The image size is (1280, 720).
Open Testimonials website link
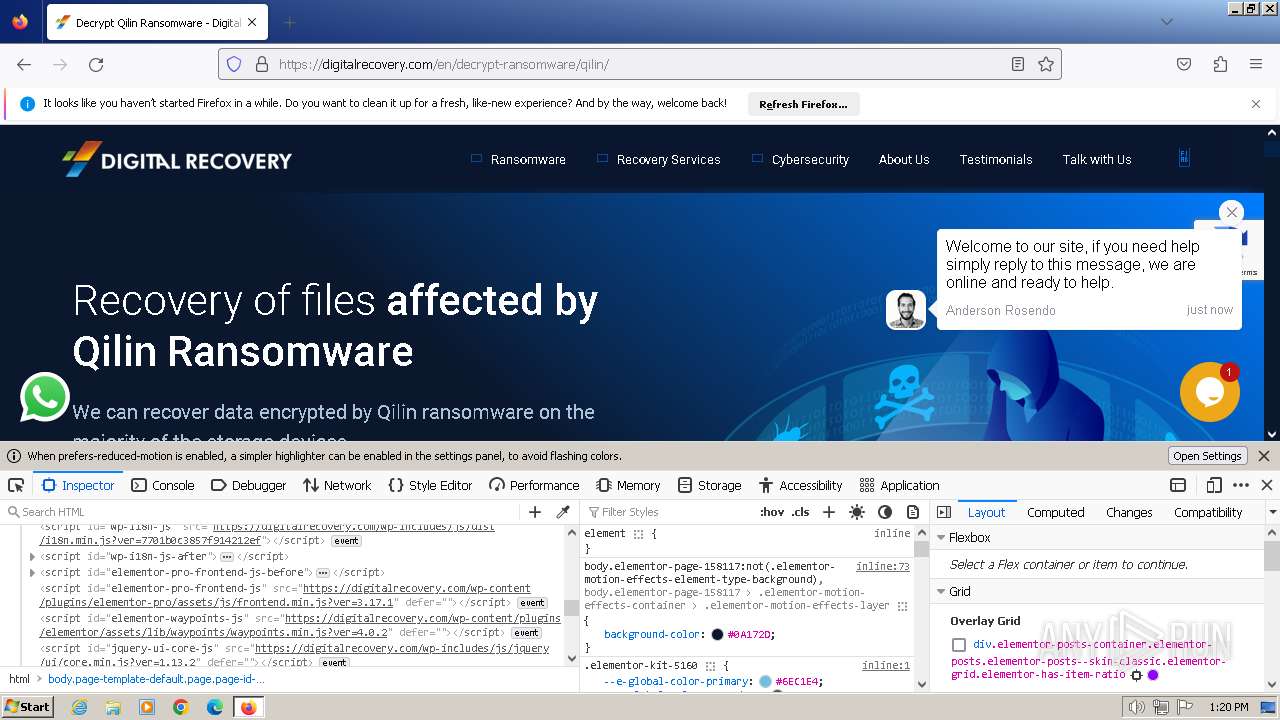click(996, 159)
